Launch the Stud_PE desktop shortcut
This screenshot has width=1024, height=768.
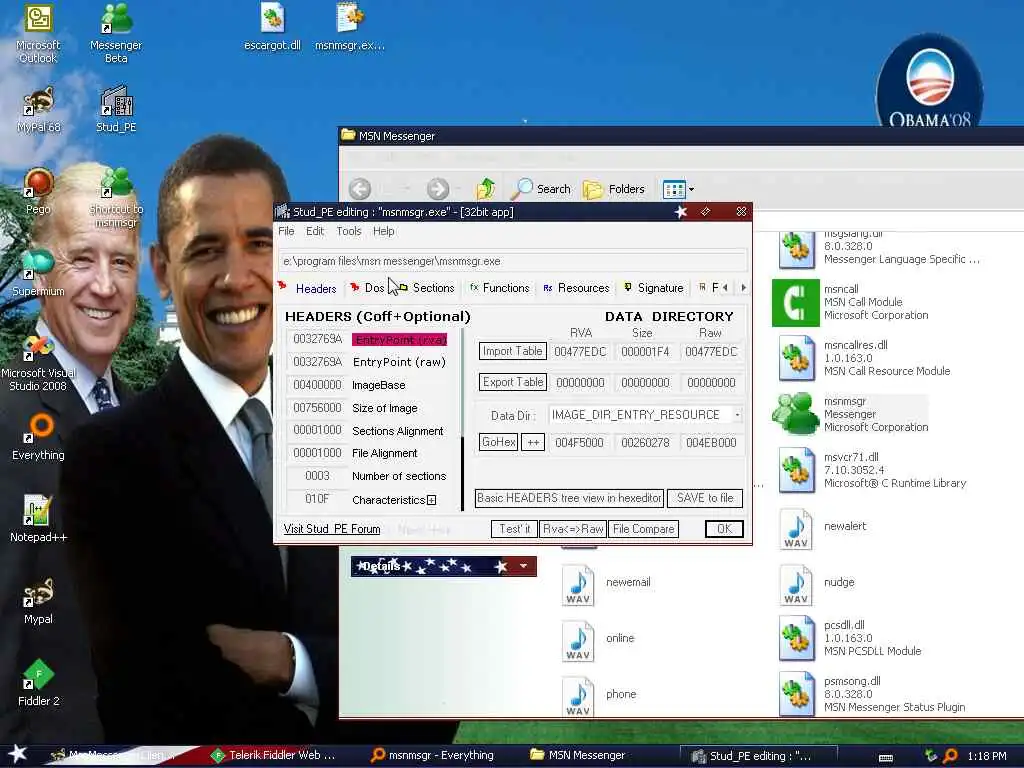[x=116, y=110]
